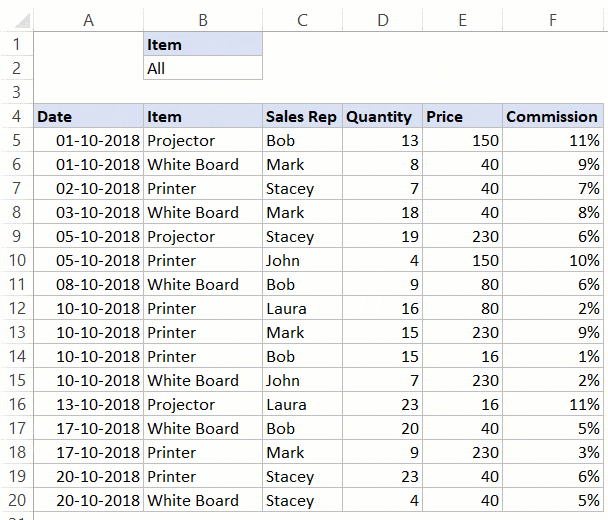
Task: Select date 02-10-2018 cell
Action: tap(88, 188)
